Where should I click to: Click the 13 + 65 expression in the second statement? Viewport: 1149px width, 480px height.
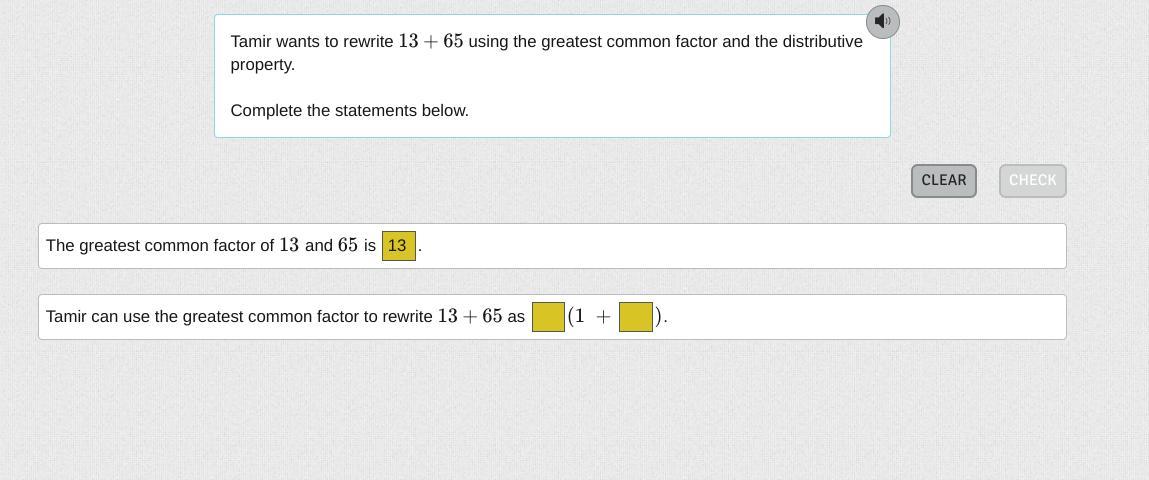(x=469, y=316)
